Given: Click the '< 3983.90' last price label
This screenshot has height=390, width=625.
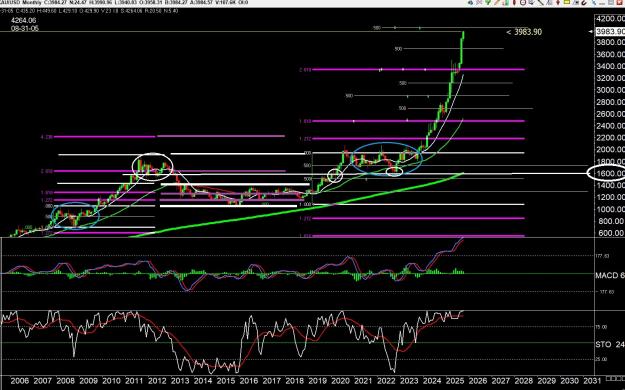Looking at the screenshot, I should coord(524,32).
